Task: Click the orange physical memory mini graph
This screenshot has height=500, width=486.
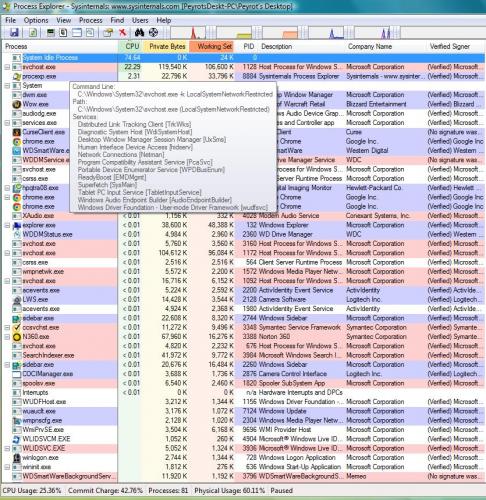Action: click(280, 33)
